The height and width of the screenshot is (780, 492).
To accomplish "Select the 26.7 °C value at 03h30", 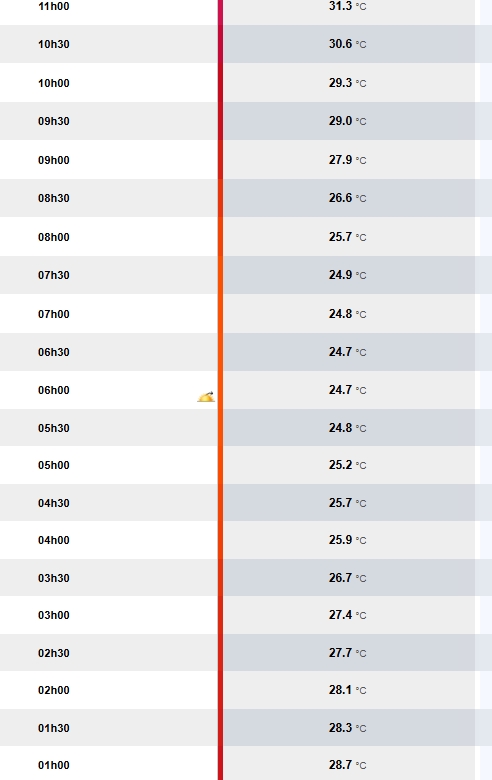I will [x=347, y=578].
